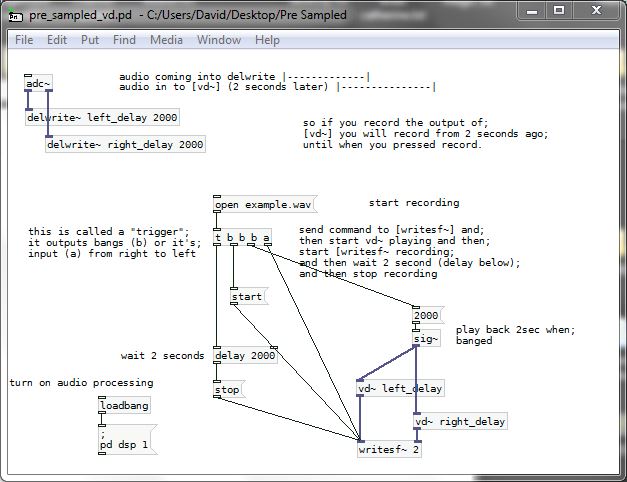Select the 'delwrite~ right_delay 2000' object
Viewport: 627px width, 482px height.
pos(125,145)
